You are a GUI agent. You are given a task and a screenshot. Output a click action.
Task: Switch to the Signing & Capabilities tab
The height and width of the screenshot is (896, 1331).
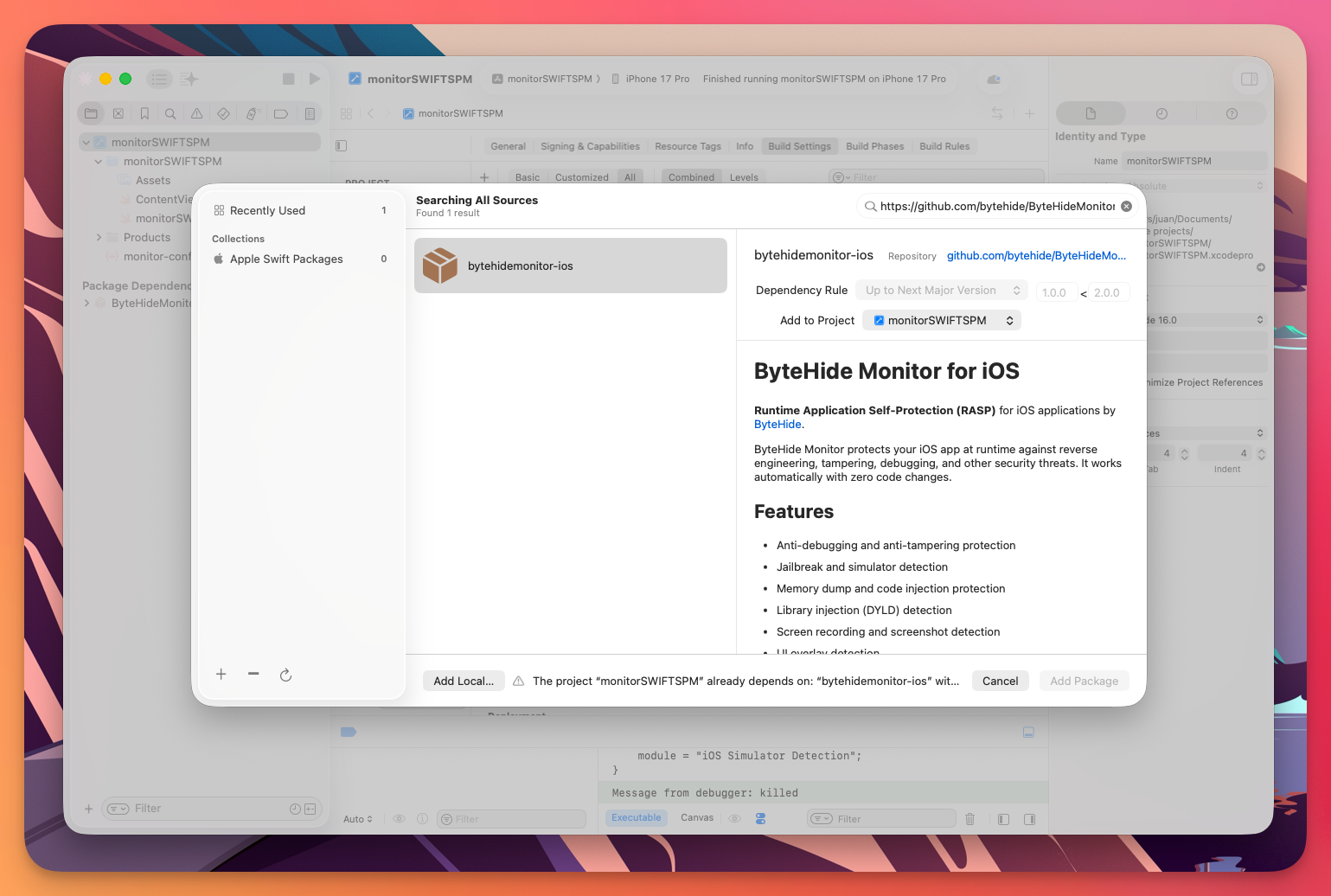pyautogui.click(x=590, y=145)
